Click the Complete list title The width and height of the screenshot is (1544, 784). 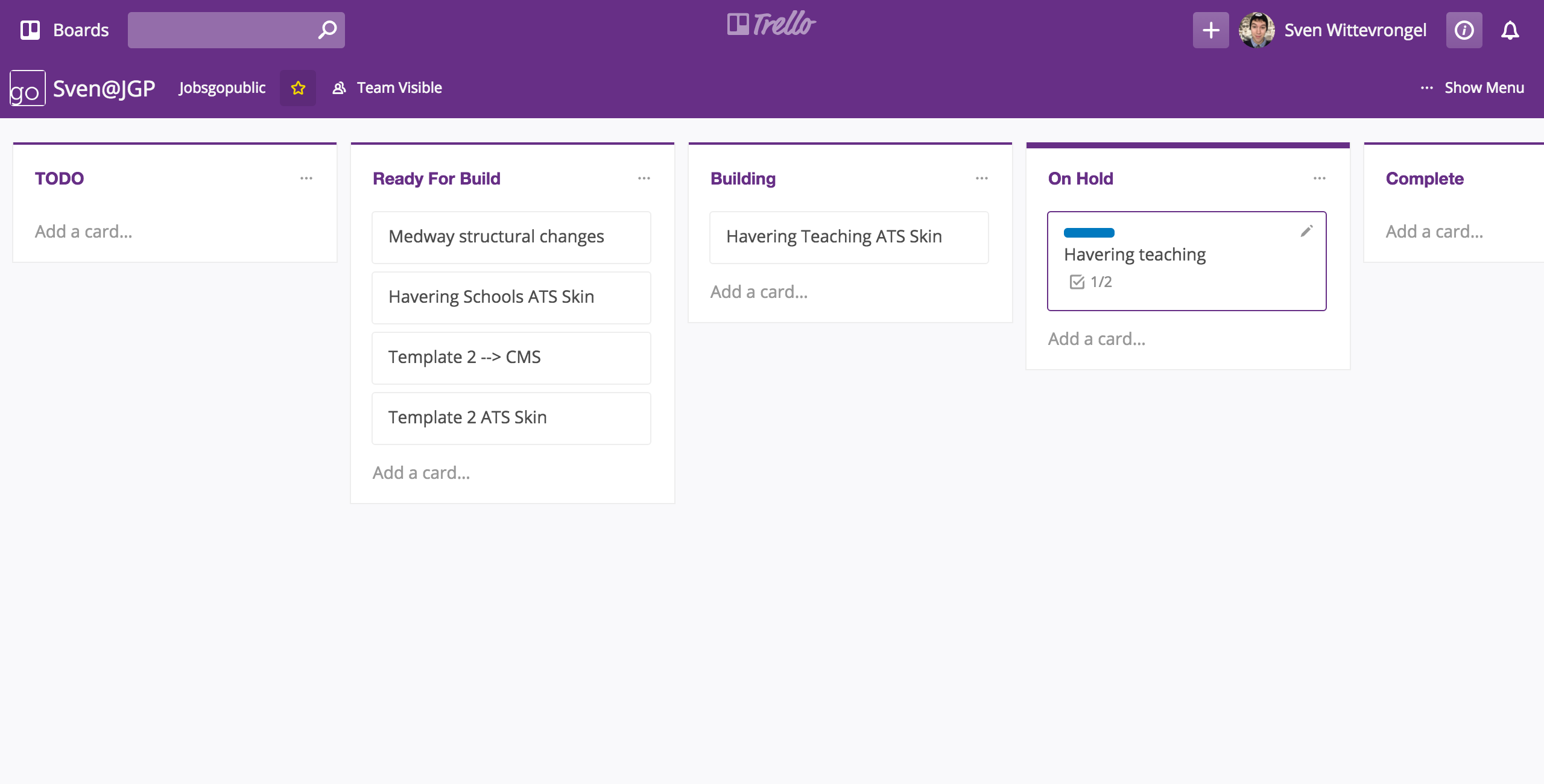[1425, 179]
